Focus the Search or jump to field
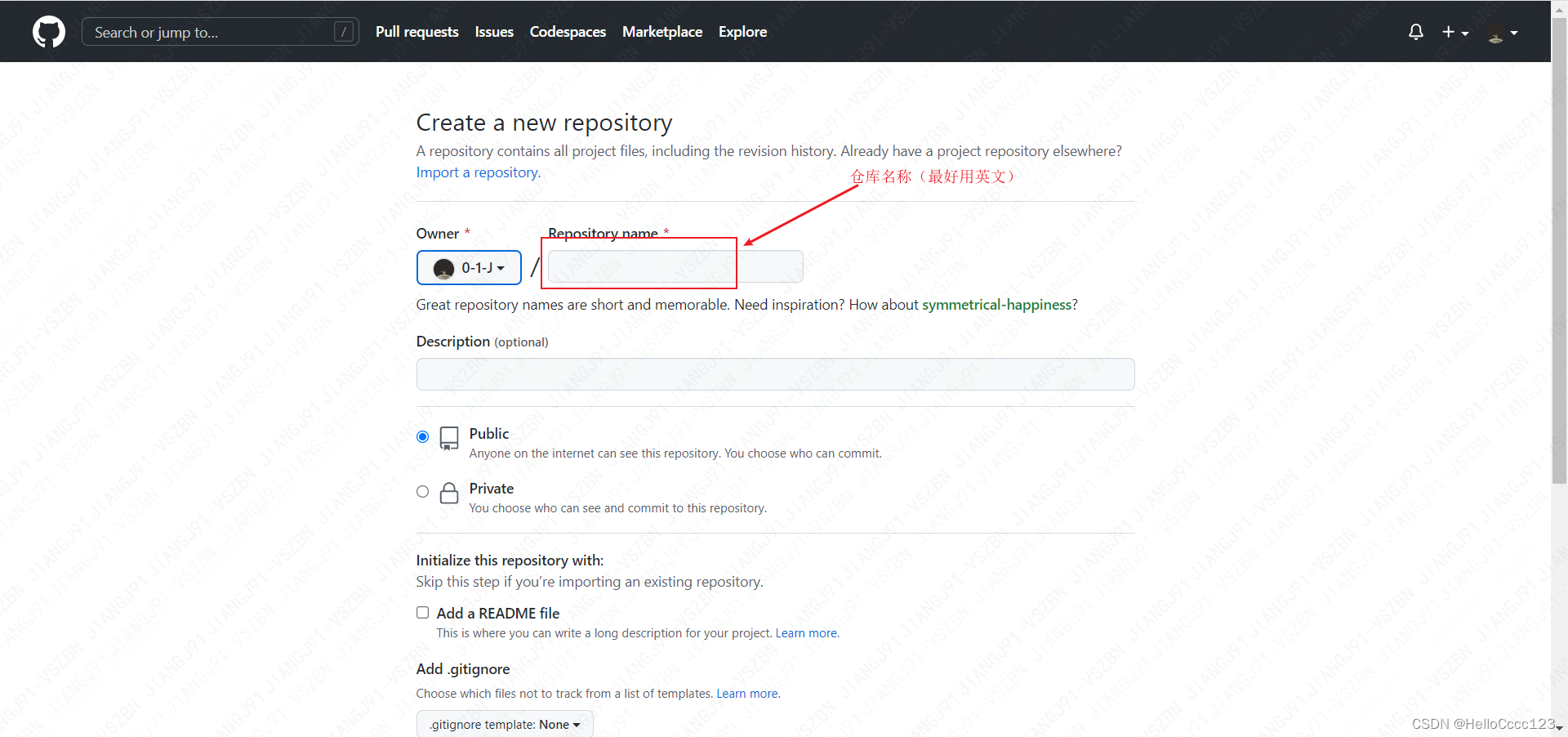The image size is (1568, 737). tap(220, 32)
